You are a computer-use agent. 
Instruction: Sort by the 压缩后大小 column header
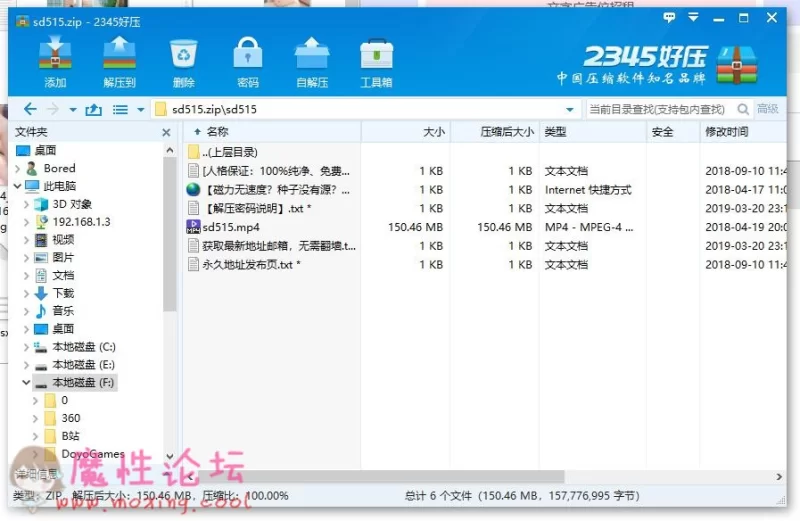tap(495, 132)
